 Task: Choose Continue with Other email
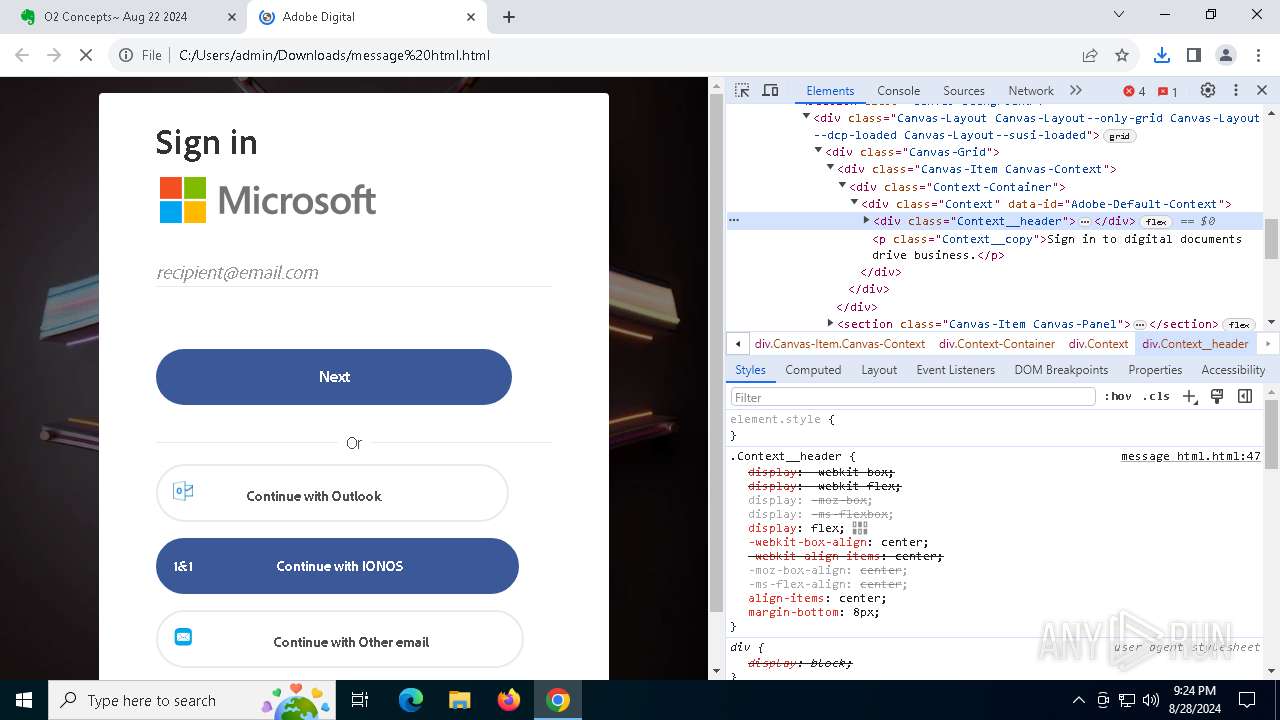[x=339, y=640]
